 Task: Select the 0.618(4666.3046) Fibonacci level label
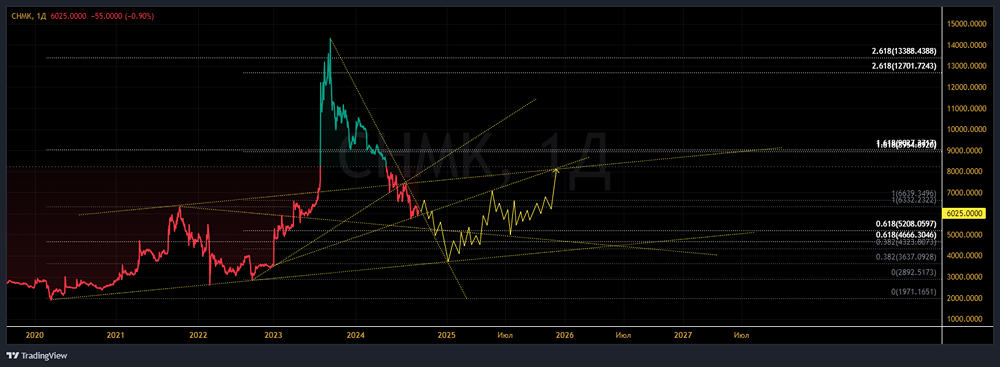coord(905,236)
